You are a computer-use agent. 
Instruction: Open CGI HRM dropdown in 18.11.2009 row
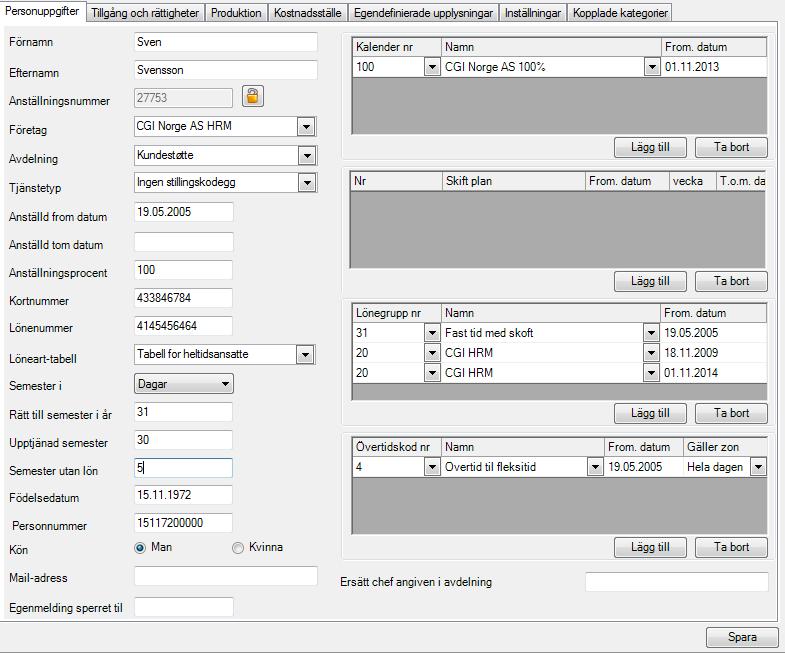(651, 353)
